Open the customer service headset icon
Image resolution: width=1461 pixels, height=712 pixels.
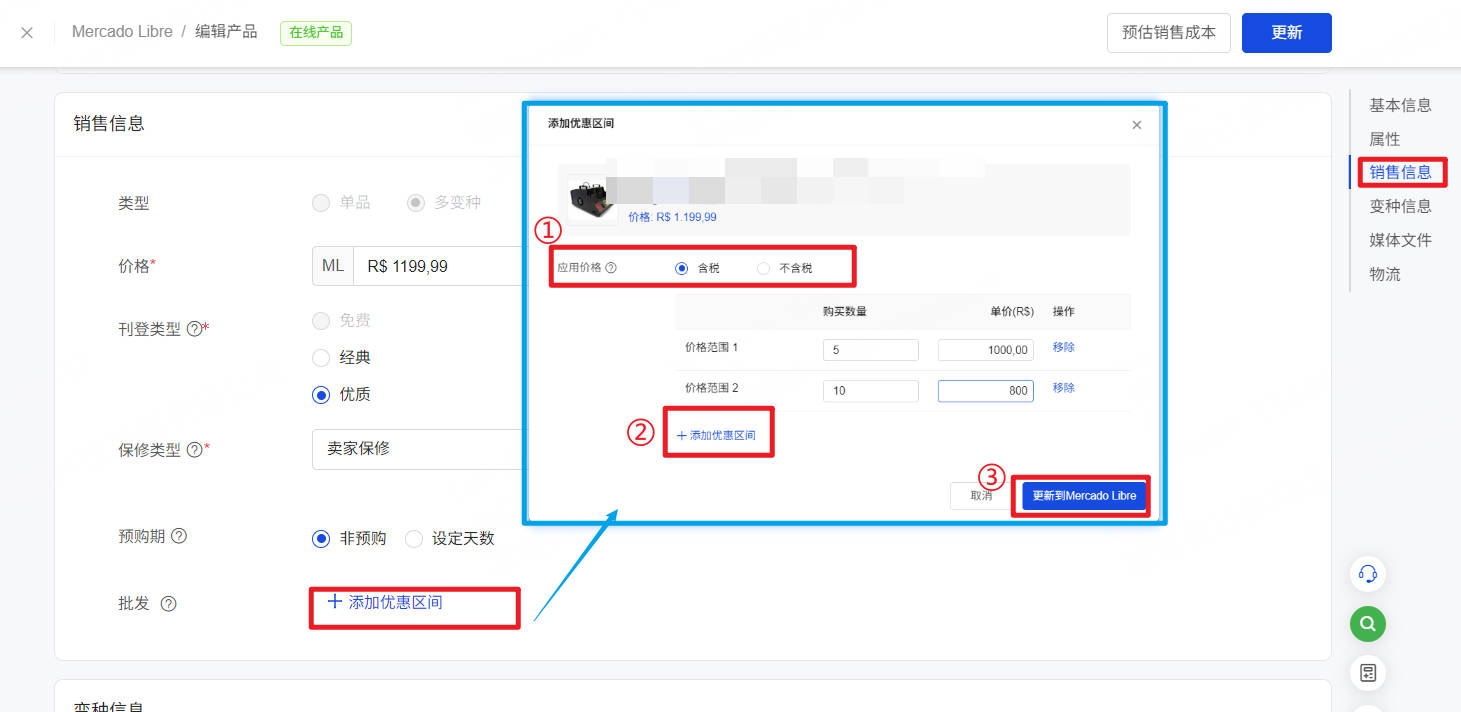pos(1368,574)
